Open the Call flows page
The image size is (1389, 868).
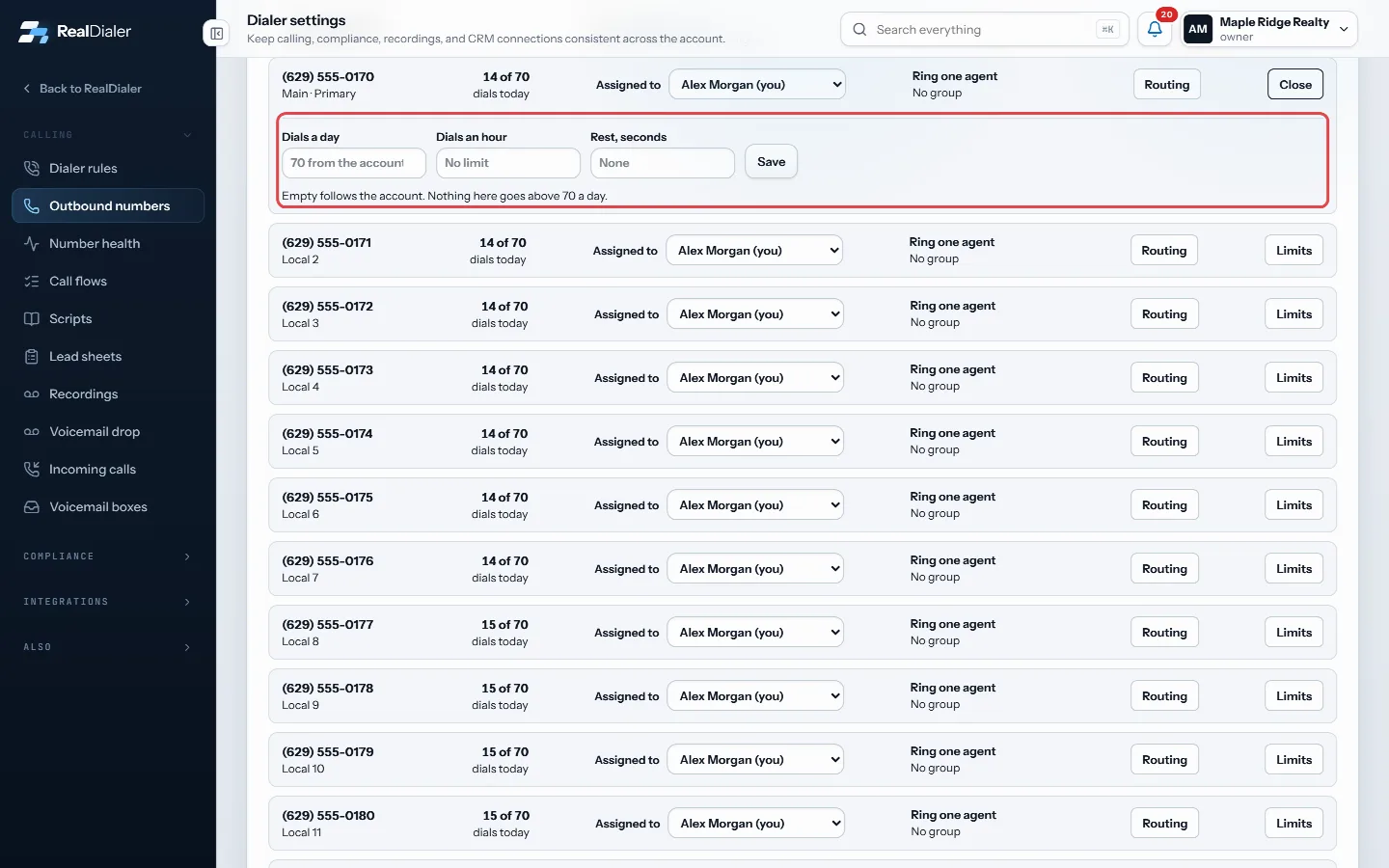[108, 281]
